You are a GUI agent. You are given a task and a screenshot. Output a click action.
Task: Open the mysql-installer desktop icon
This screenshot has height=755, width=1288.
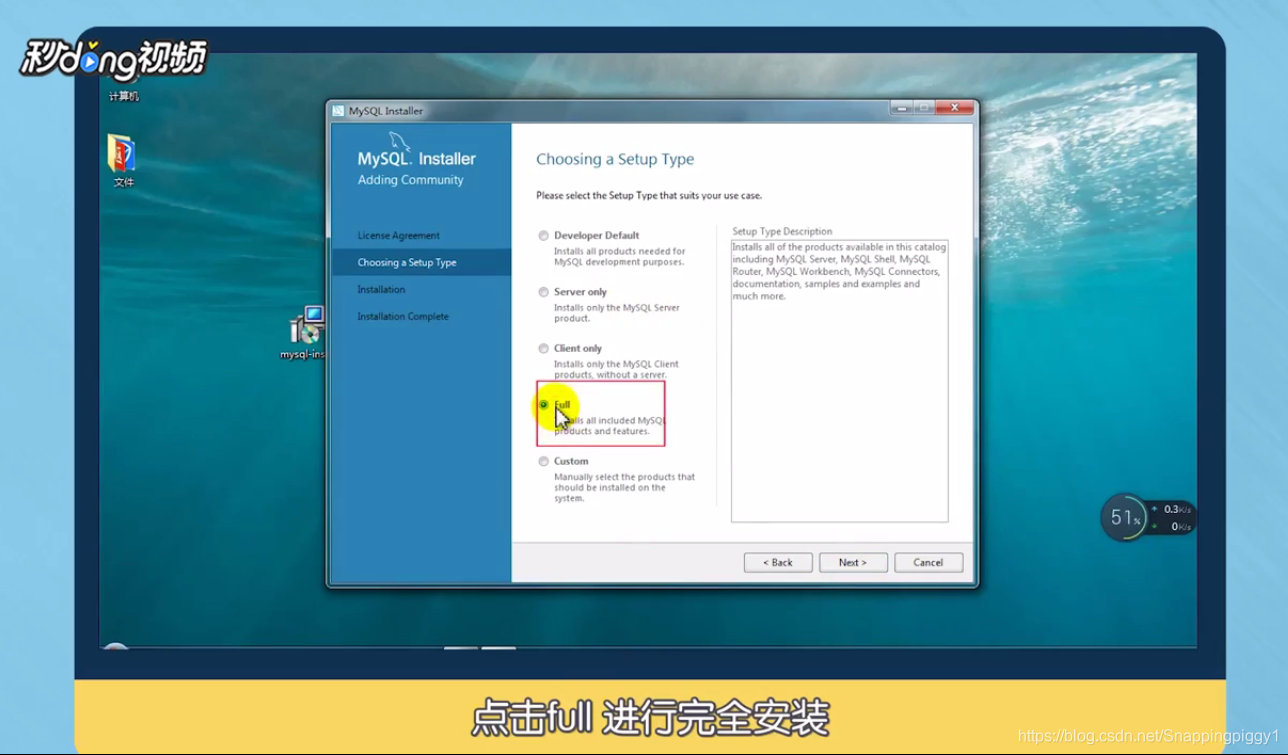(x=306, y=334)
